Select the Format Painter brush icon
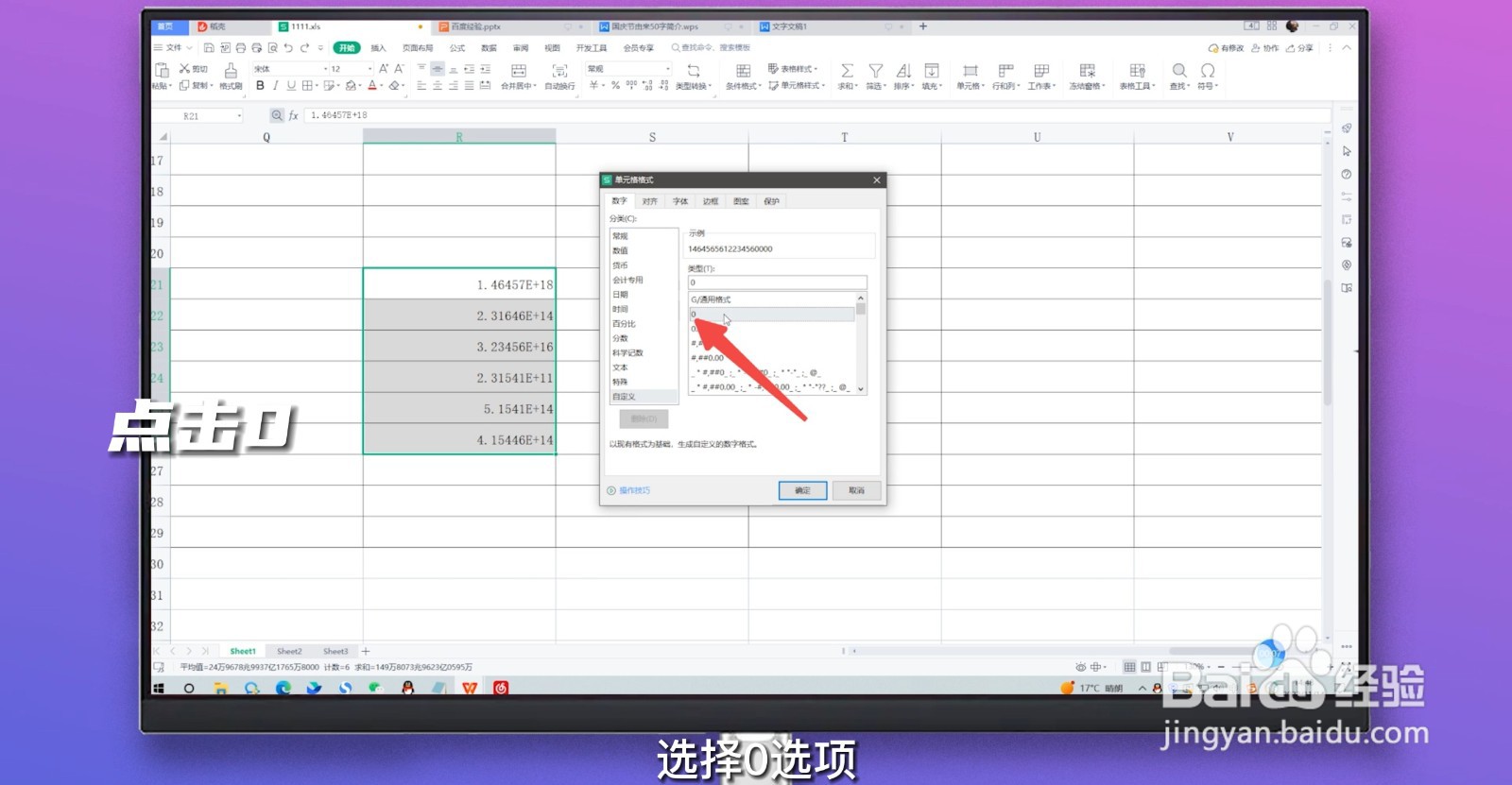1512x785 pixels. (231, 71)
